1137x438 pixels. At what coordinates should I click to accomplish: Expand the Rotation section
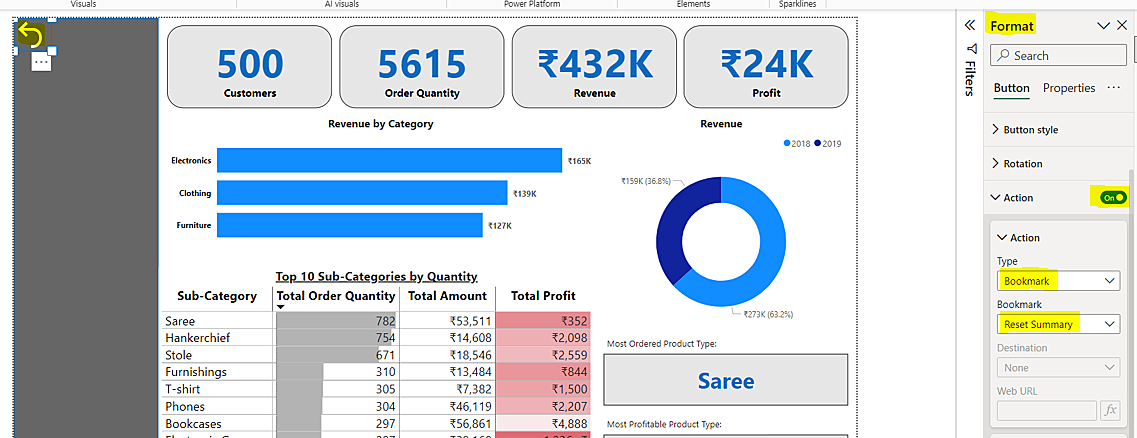pyautogui.click(x=1022, y=164)
